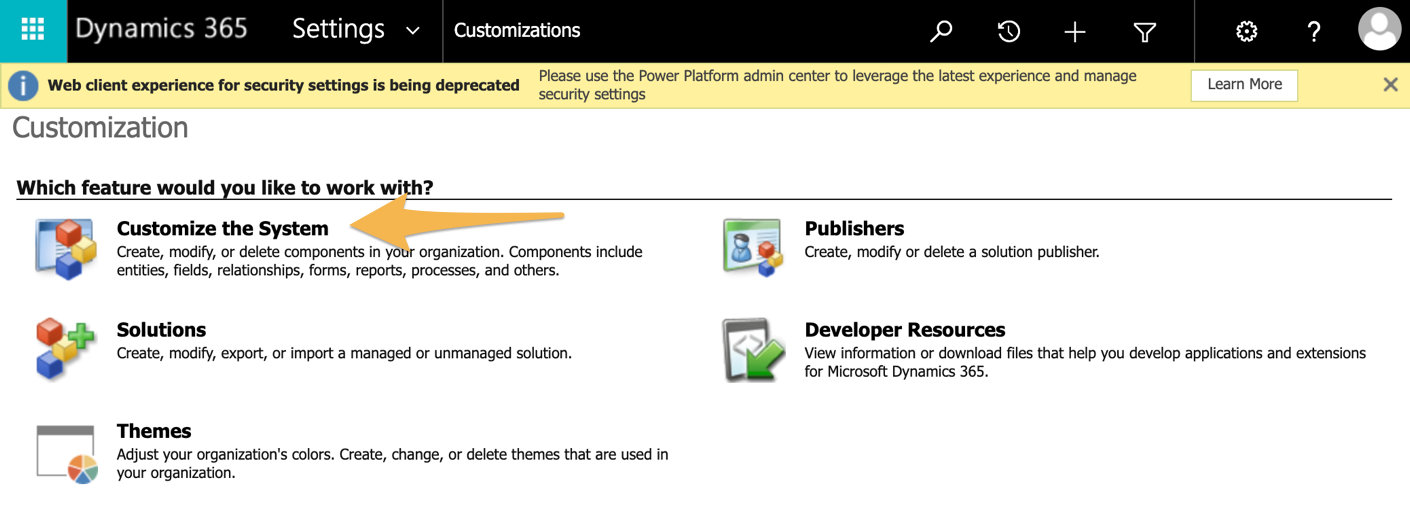Open the Themes link
Viewport: 1410px width, 506px height.
154,431
